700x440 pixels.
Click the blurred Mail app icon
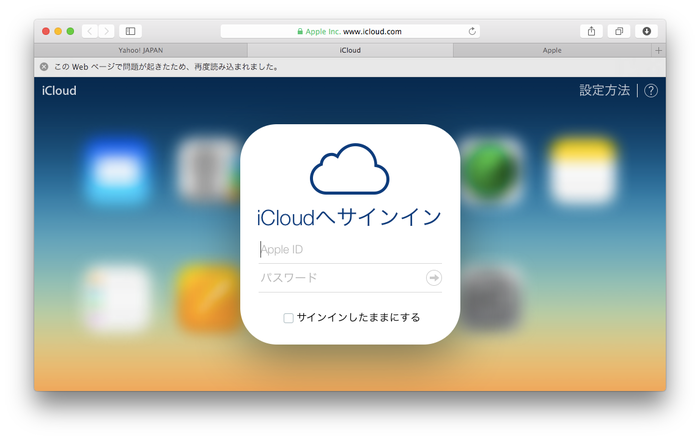coord(117,170)
